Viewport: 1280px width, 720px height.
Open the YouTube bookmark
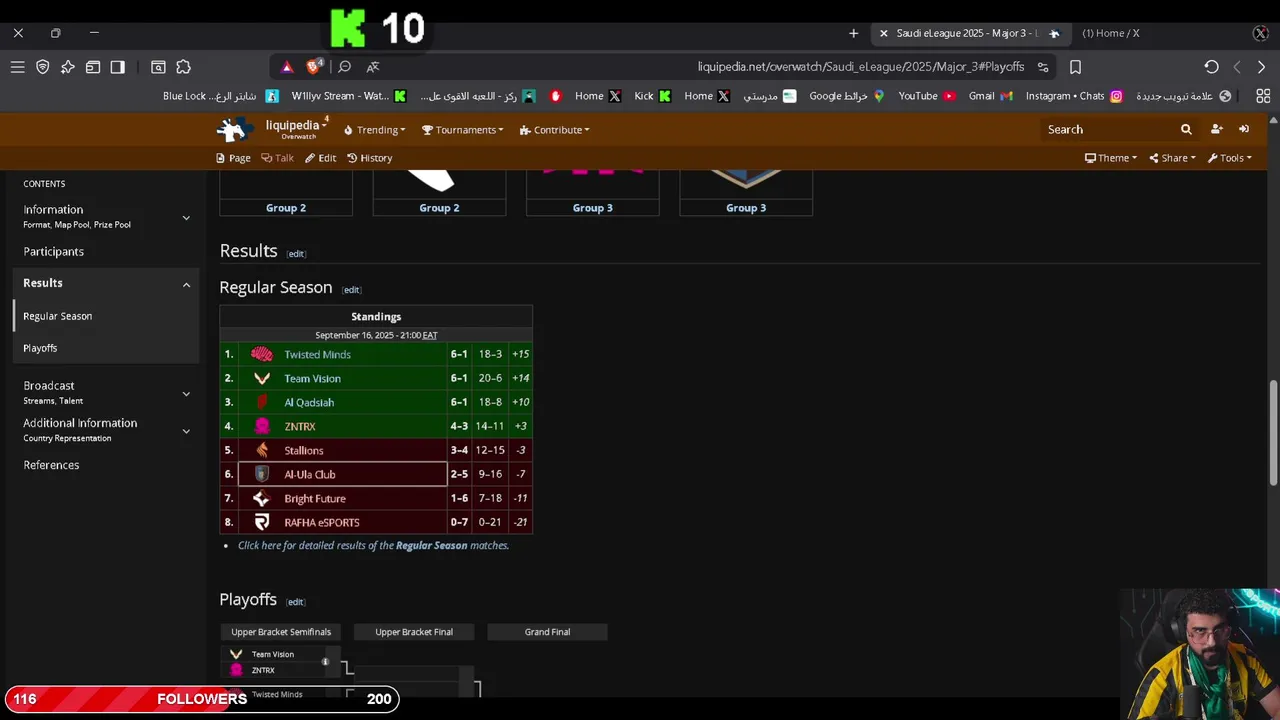coord(926,96)
